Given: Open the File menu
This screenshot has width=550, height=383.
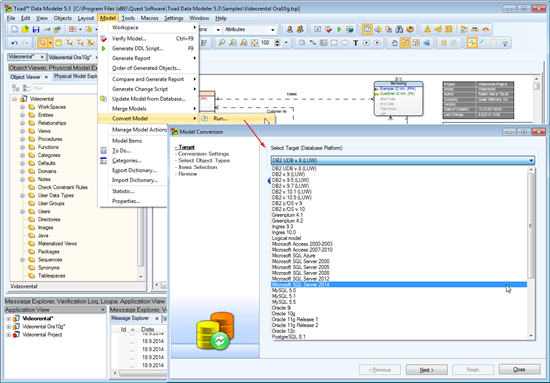Looking at the screenshot, I should tap(11, 18).
